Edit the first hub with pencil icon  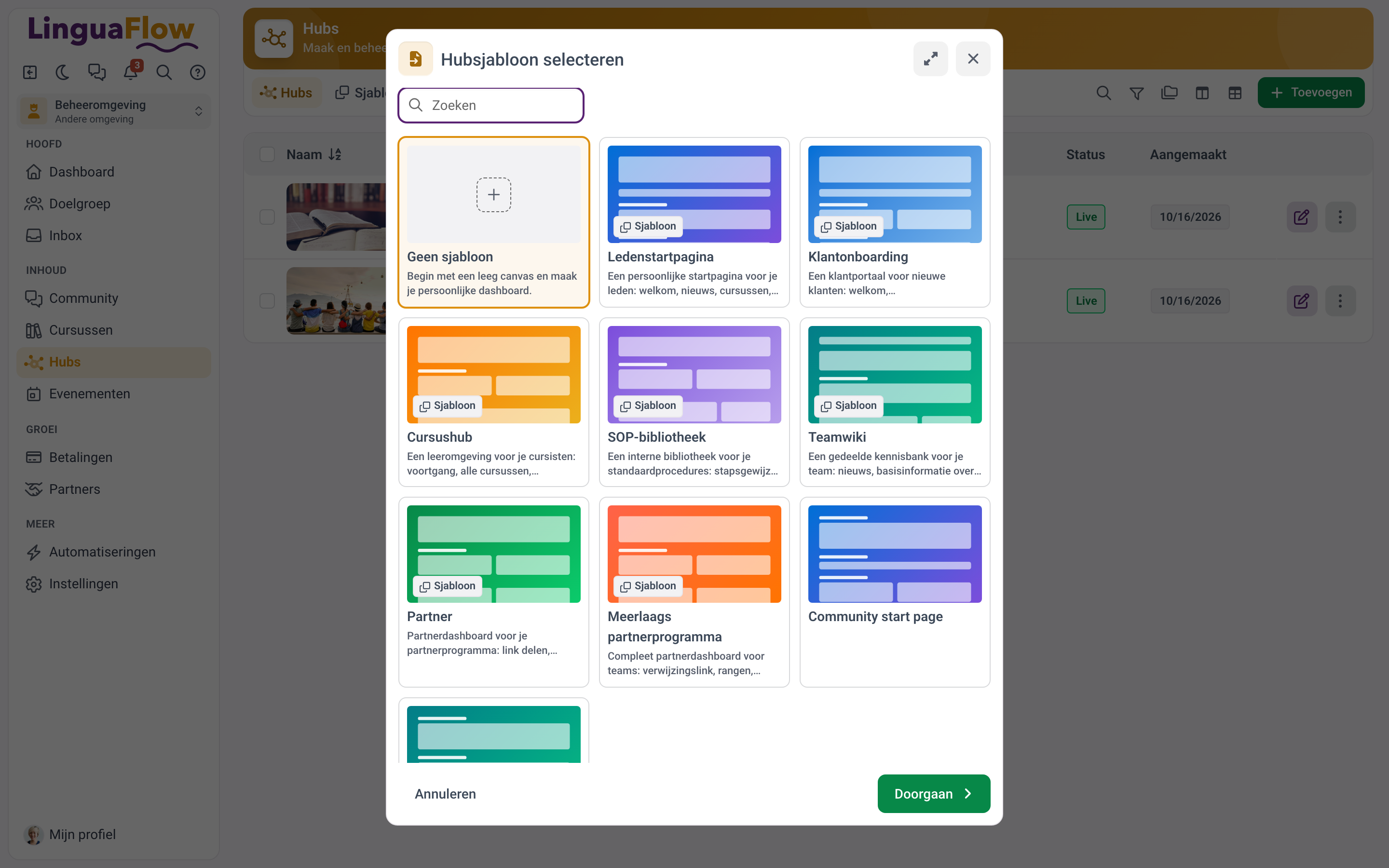1301,217
